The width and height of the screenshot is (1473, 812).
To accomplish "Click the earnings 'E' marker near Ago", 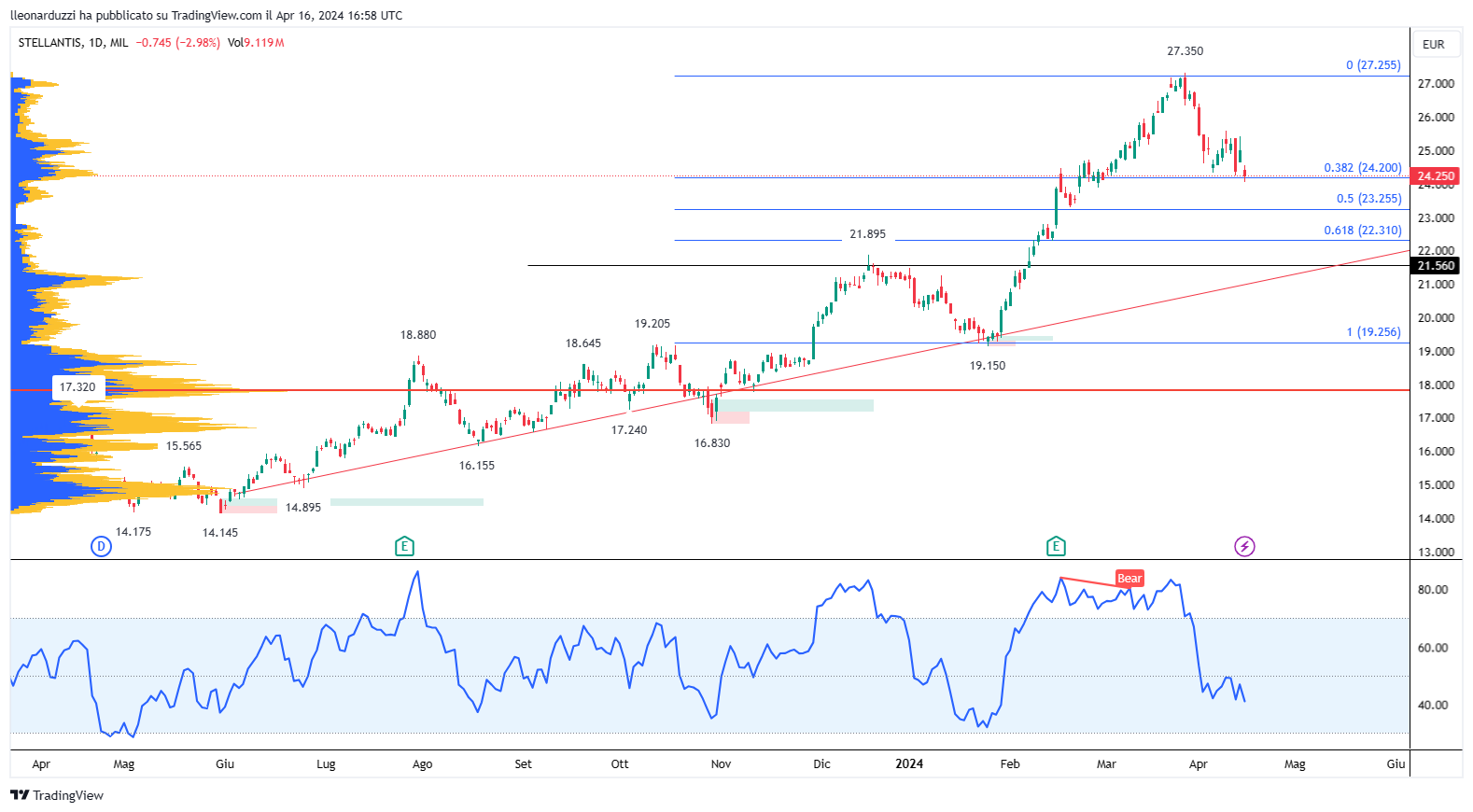I will click(x=404, y=547).
